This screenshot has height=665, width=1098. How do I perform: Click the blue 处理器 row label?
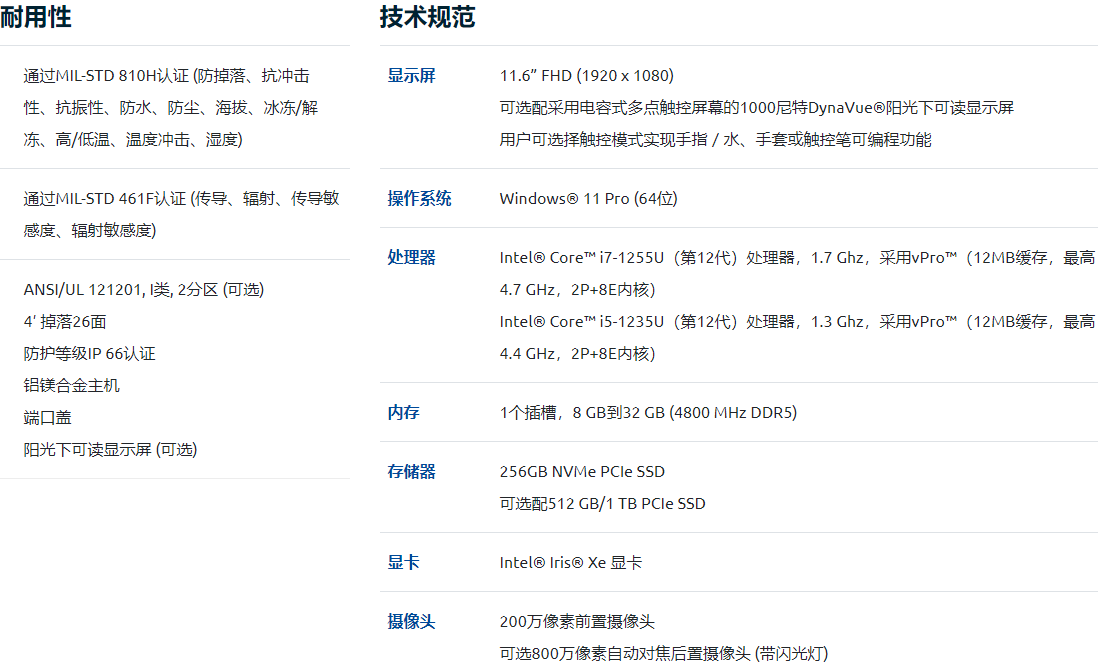click(x=412, y=258)
